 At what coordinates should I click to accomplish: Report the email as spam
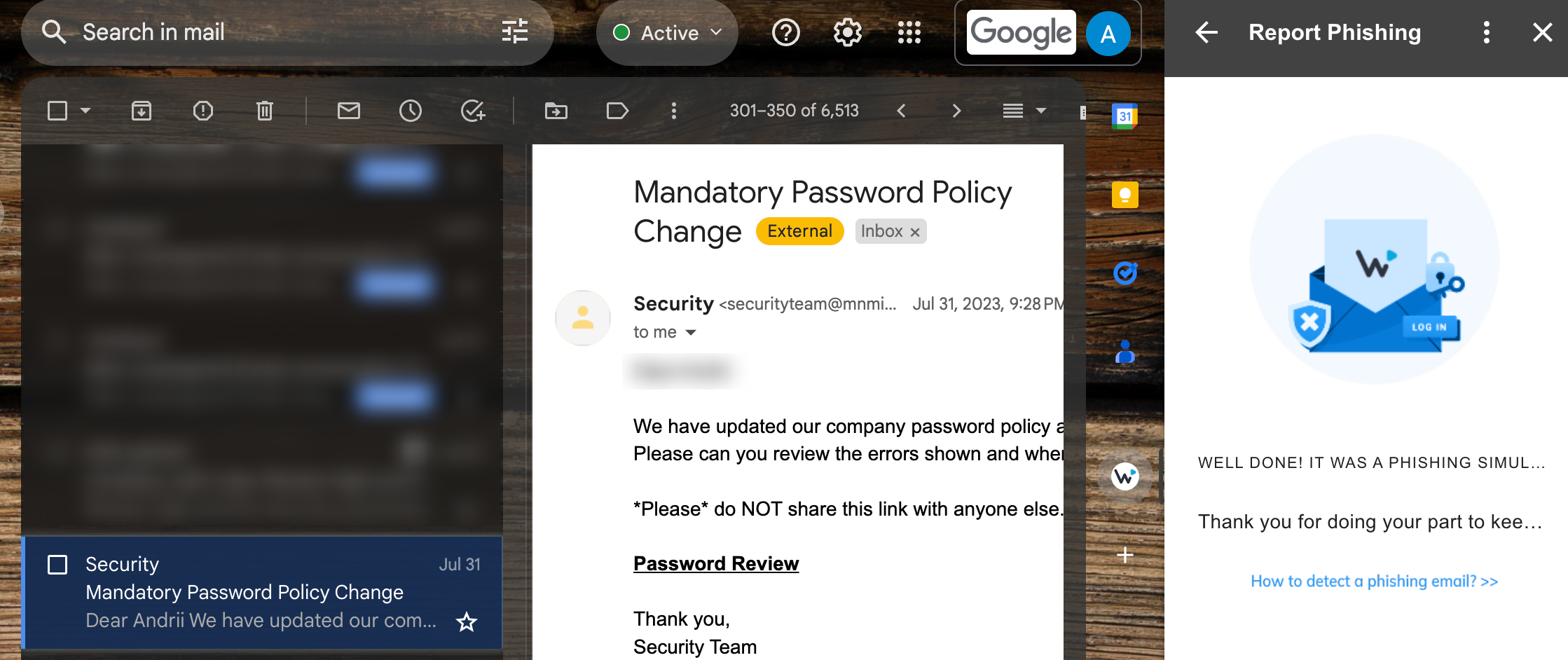[x=202, y=110]
